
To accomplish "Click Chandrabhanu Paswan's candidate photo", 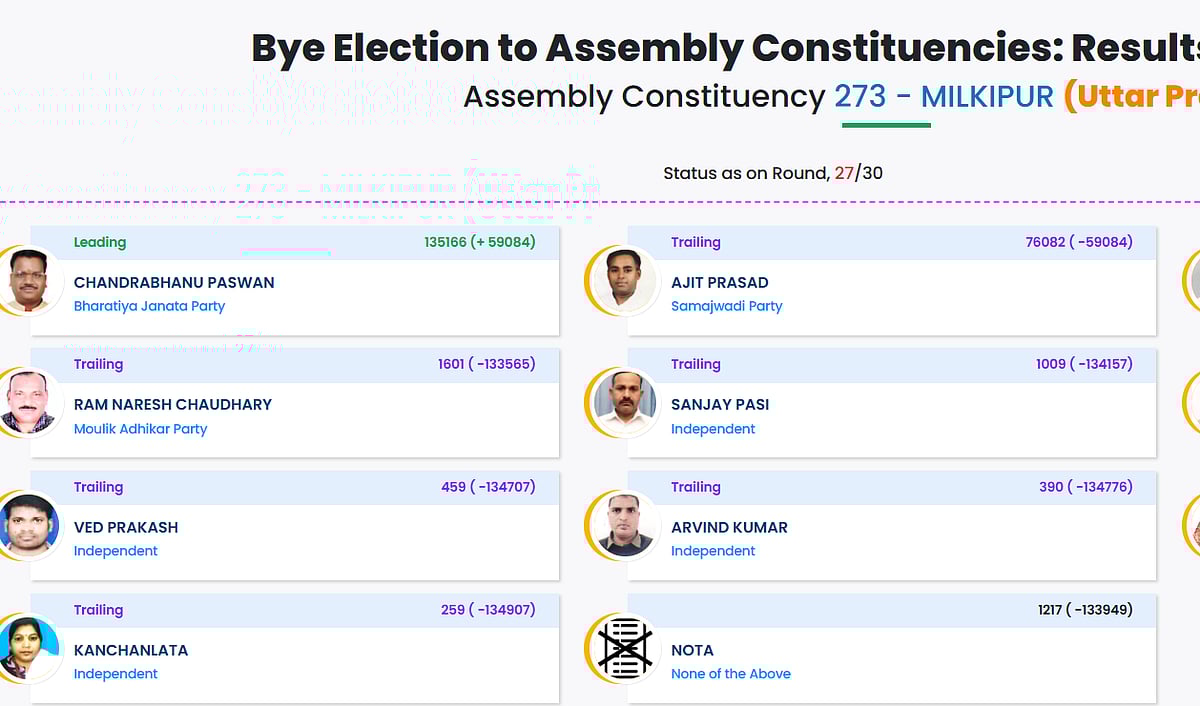I will (x=28, y=280).
